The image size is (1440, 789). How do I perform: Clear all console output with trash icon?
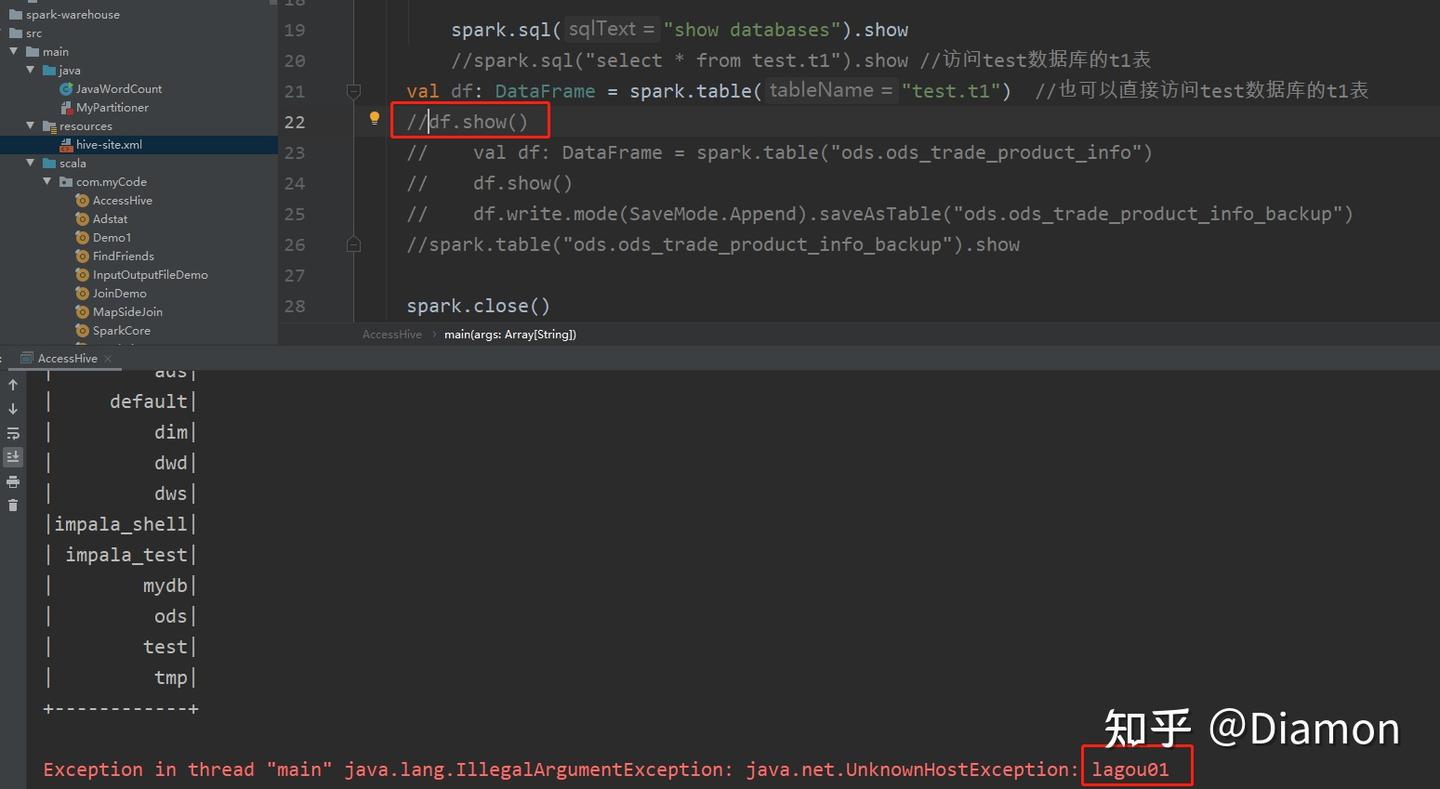tap(13, 505)
